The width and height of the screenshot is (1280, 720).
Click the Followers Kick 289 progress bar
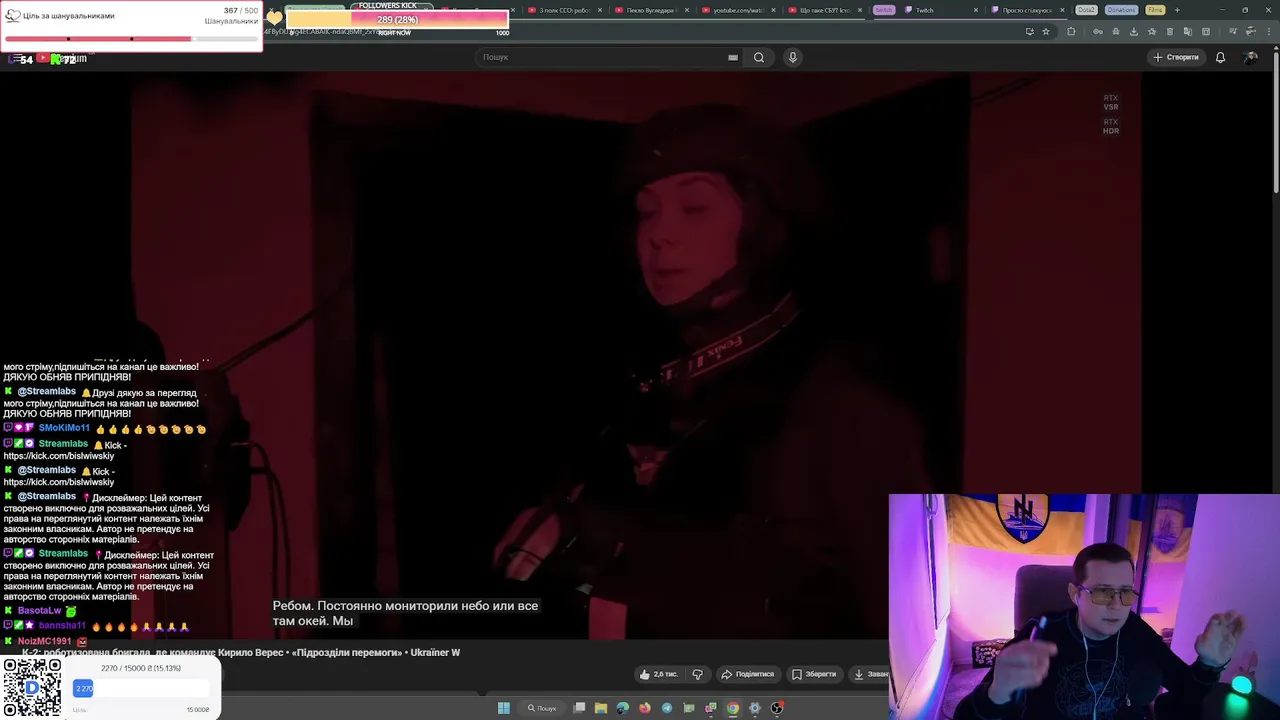[x=397, y=20]
